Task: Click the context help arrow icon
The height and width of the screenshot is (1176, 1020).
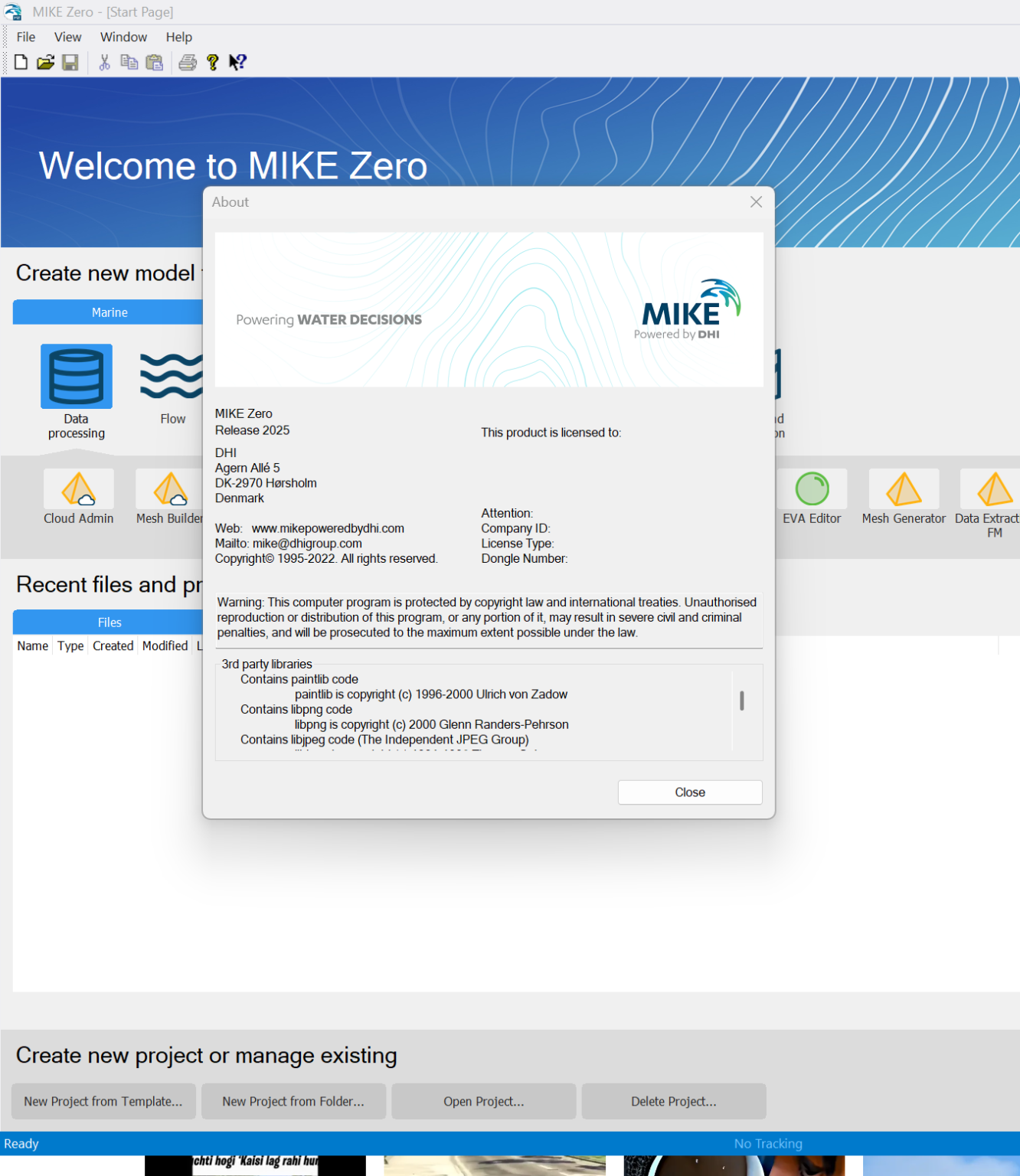Action: (237, 62)
